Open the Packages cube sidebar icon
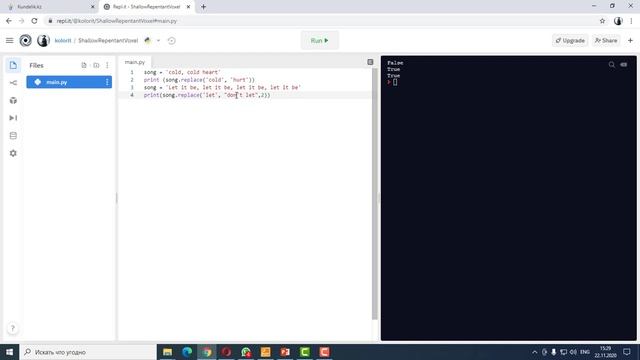The image size is (640, 360). click(x=13, y=100)
